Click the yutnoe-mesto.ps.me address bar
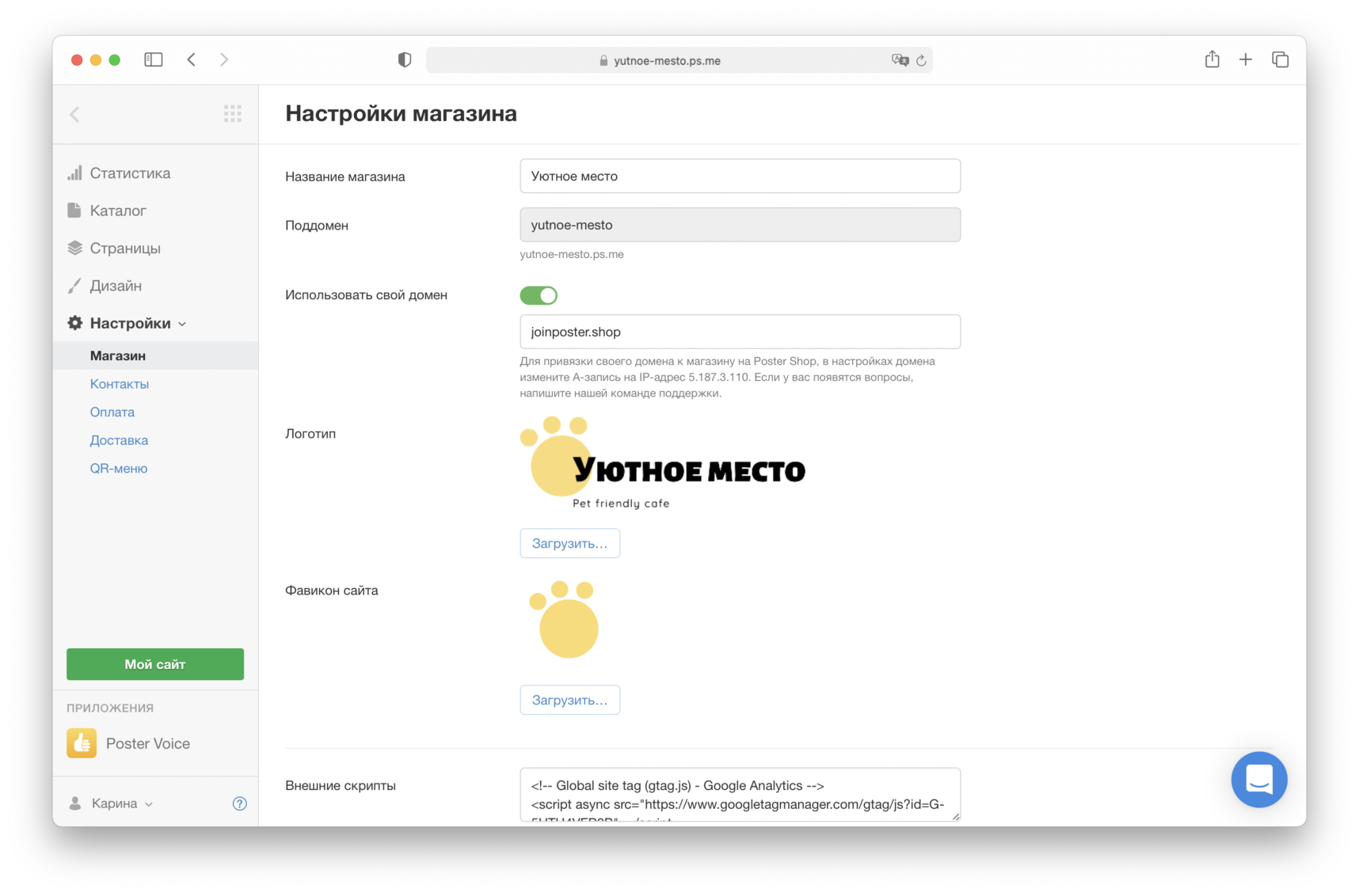Viewport: 1359px width, 896px height. (679, 60)
